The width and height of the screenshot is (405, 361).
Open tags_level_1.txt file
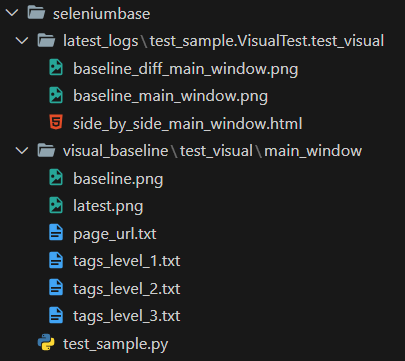127,262
